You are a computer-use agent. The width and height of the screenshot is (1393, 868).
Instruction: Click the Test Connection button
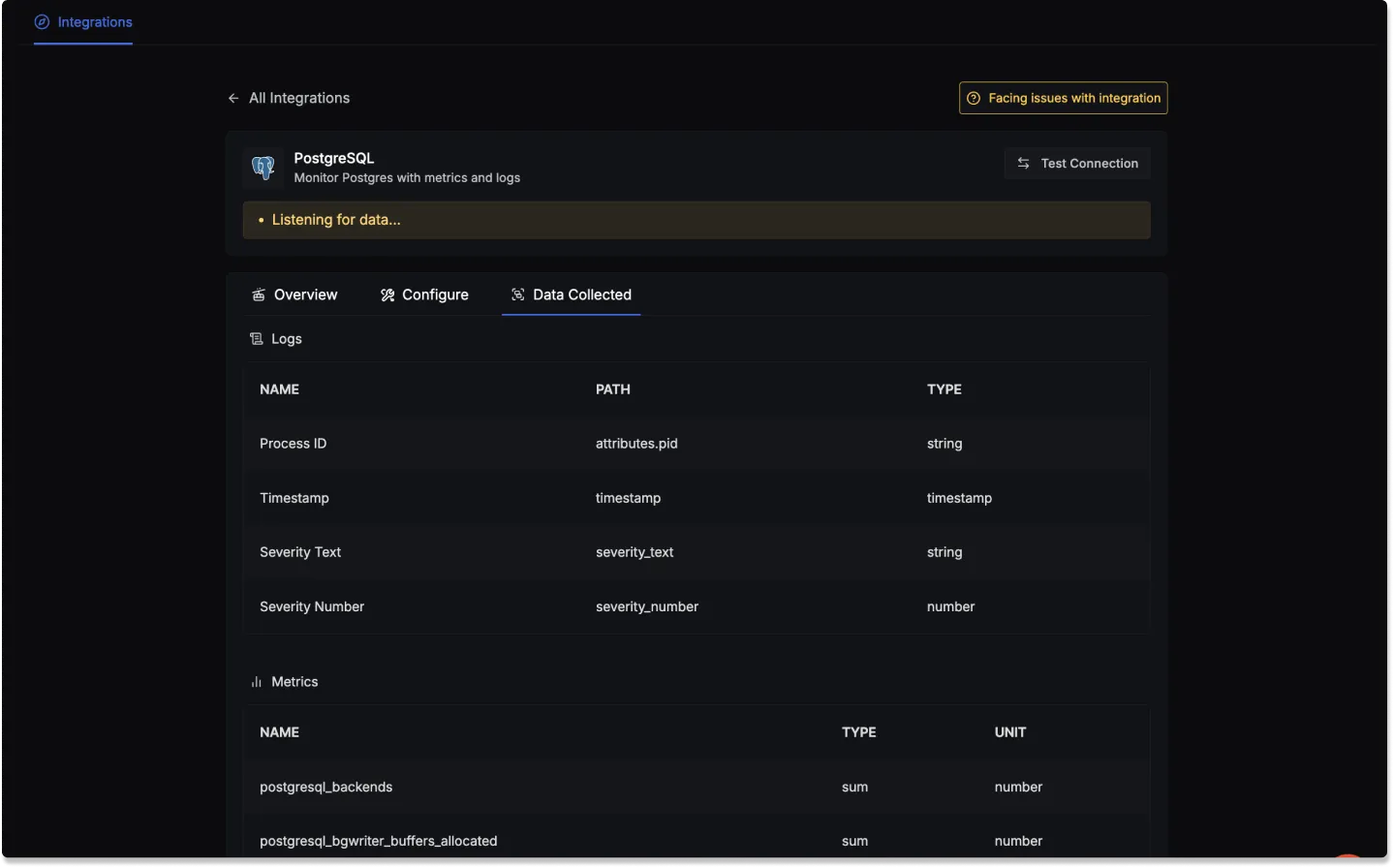[x=1077, y=164]
